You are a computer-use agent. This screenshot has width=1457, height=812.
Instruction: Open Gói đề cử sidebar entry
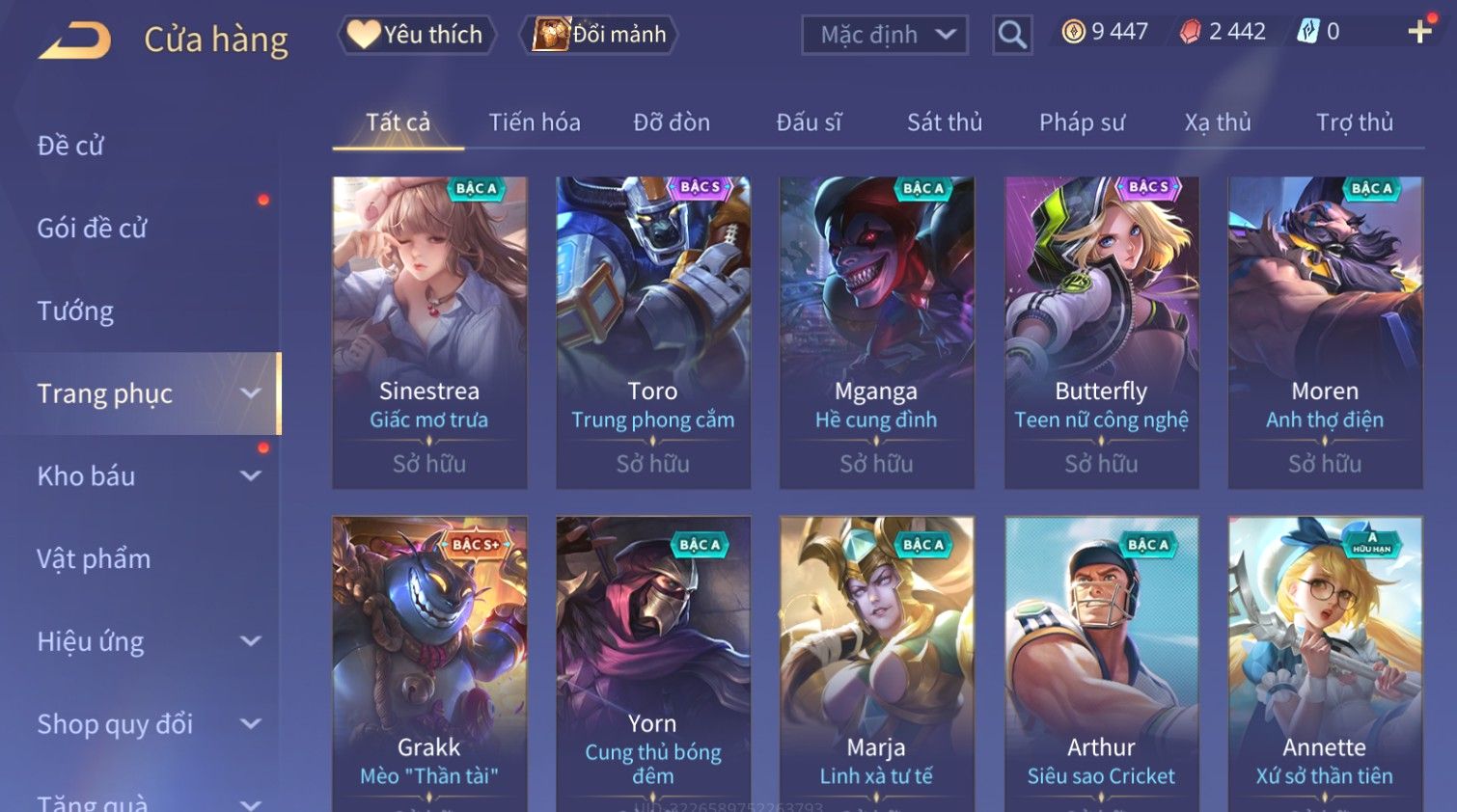pos(93,229)
